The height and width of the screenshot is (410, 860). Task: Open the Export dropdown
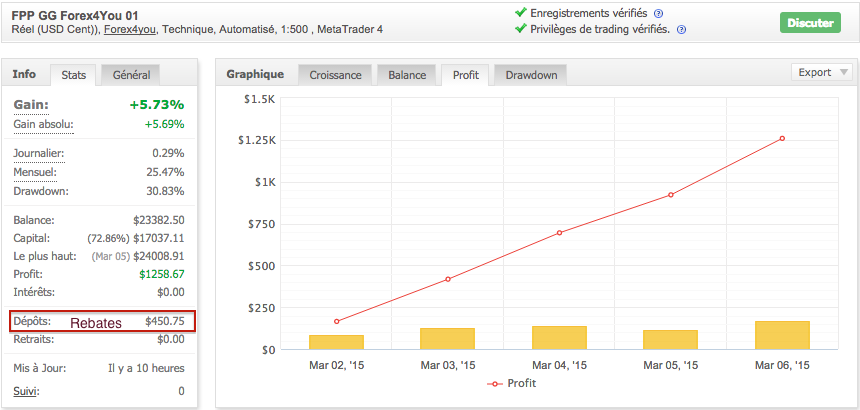(821, 72)
